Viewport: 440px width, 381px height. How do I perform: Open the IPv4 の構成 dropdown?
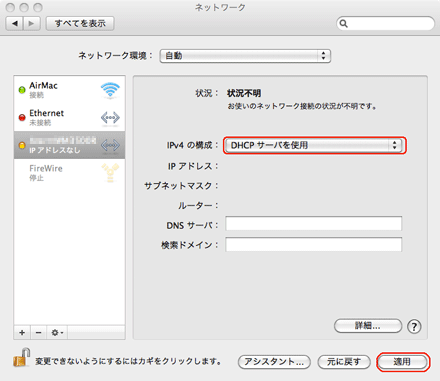click(x=314, y=145)
